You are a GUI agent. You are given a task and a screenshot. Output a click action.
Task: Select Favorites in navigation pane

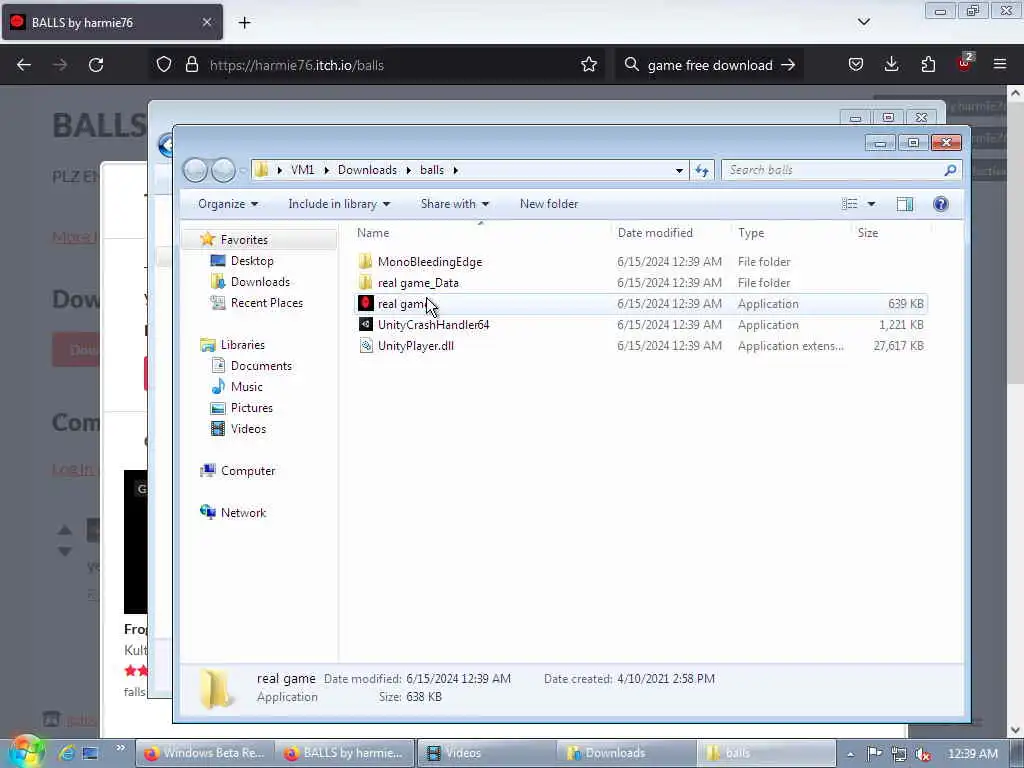coord(244,240)
